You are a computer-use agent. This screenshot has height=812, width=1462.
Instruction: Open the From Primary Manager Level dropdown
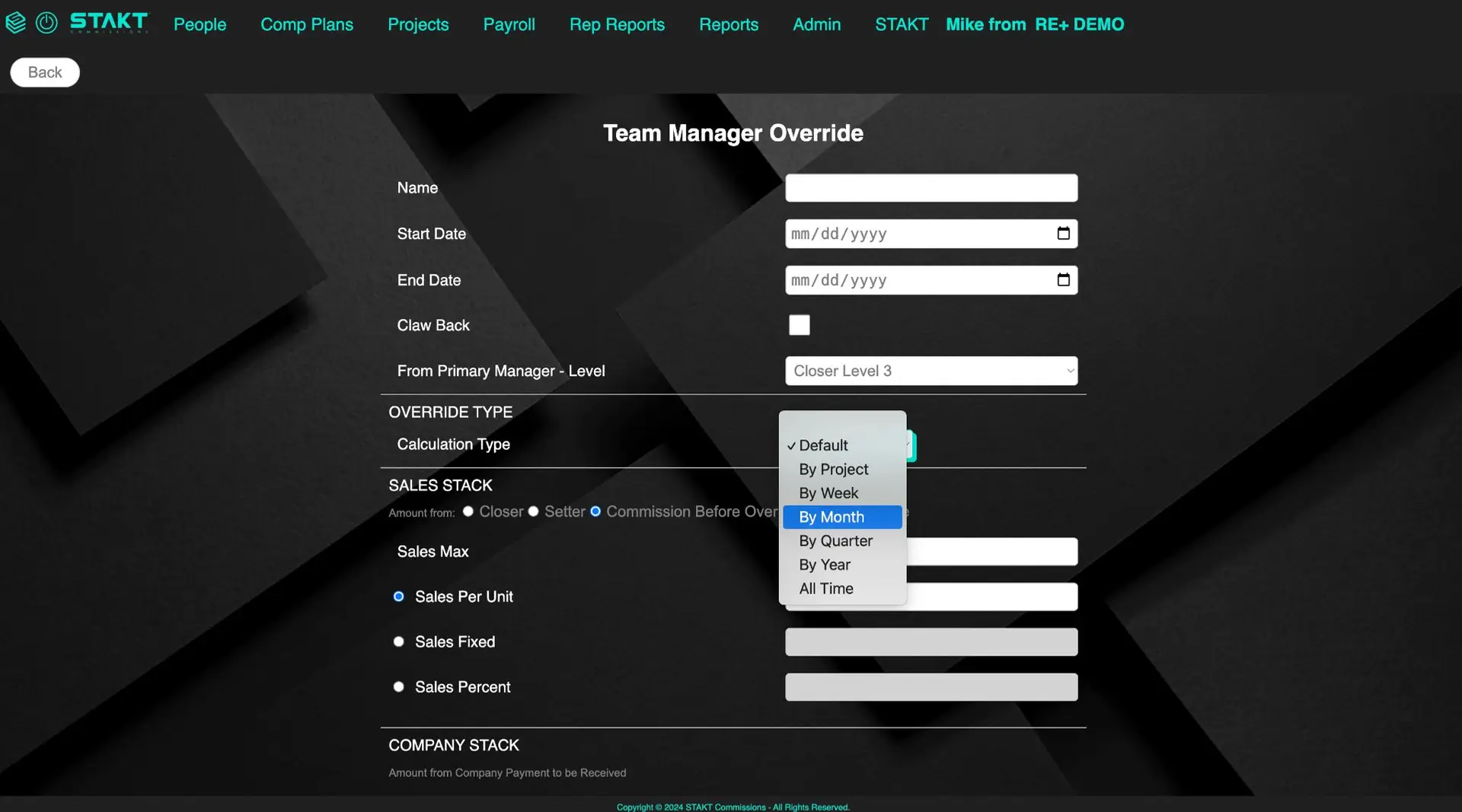[x=931, y=371]
